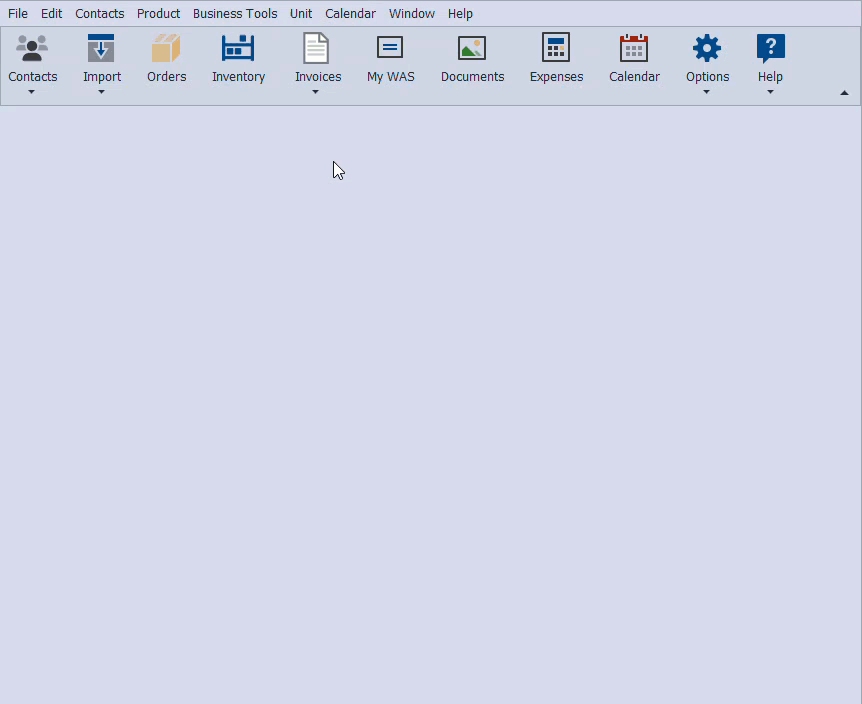
Task: Open the Calendar menu in menu bar
Action: 350,14
